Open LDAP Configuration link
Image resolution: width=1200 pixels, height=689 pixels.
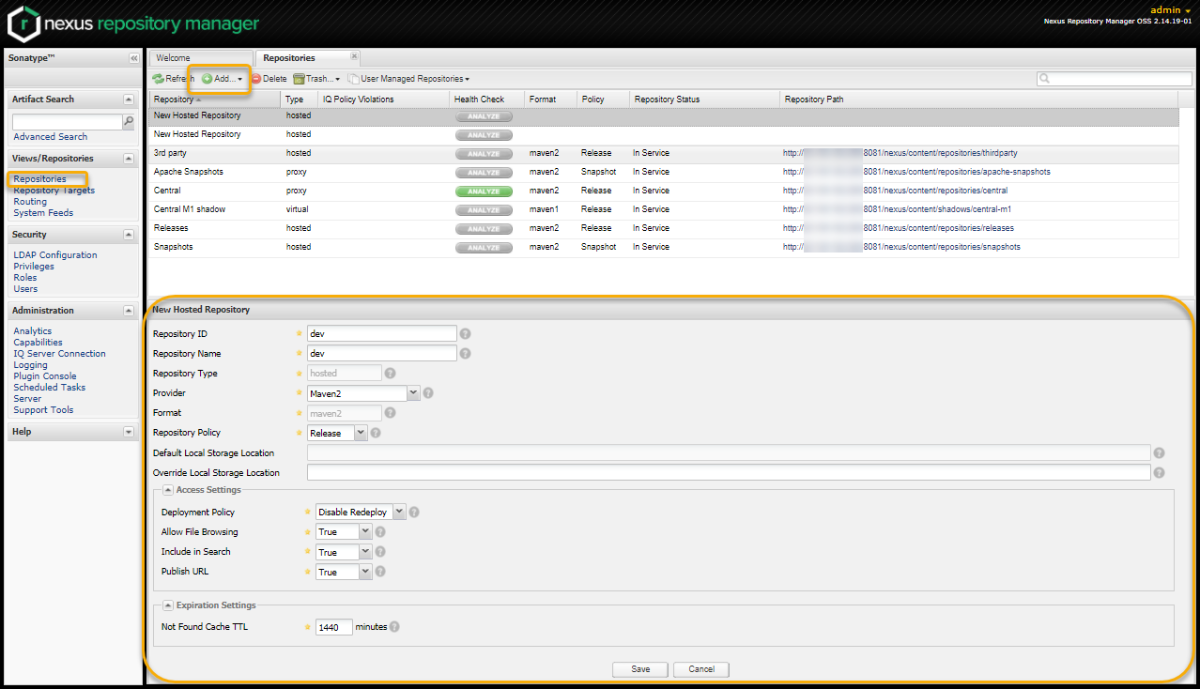(x=55, y=255)
